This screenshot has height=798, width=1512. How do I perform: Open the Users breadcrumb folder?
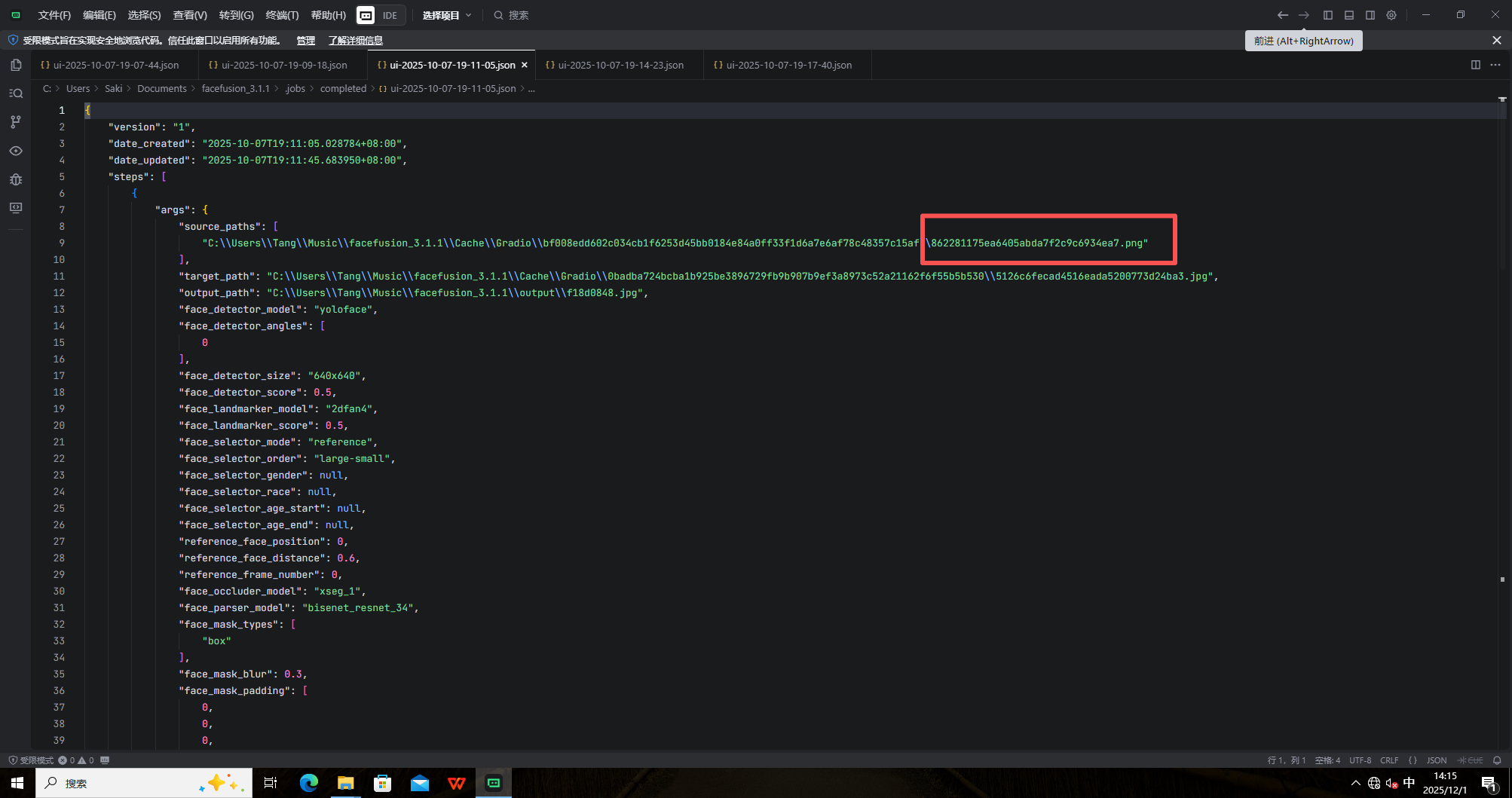pos(78,89)
